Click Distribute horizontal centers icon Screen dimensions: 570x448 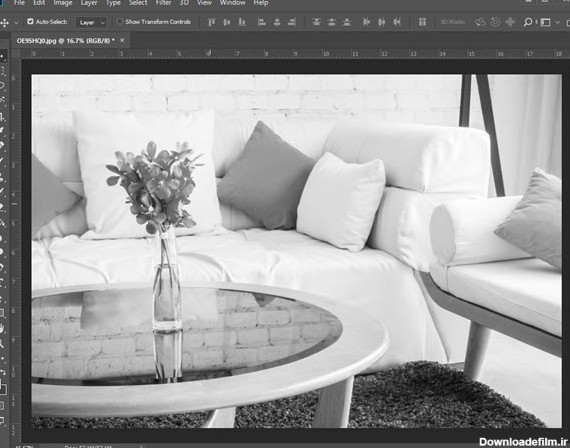(x=381, y=22)
